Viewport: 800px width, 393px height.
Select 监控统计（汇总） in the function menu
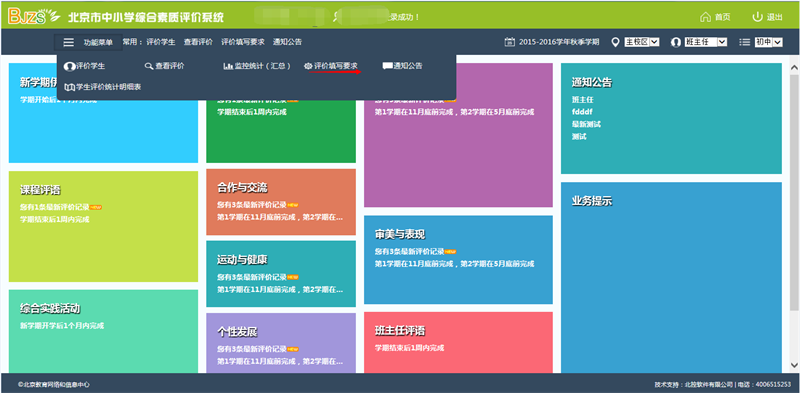[257, 66]
